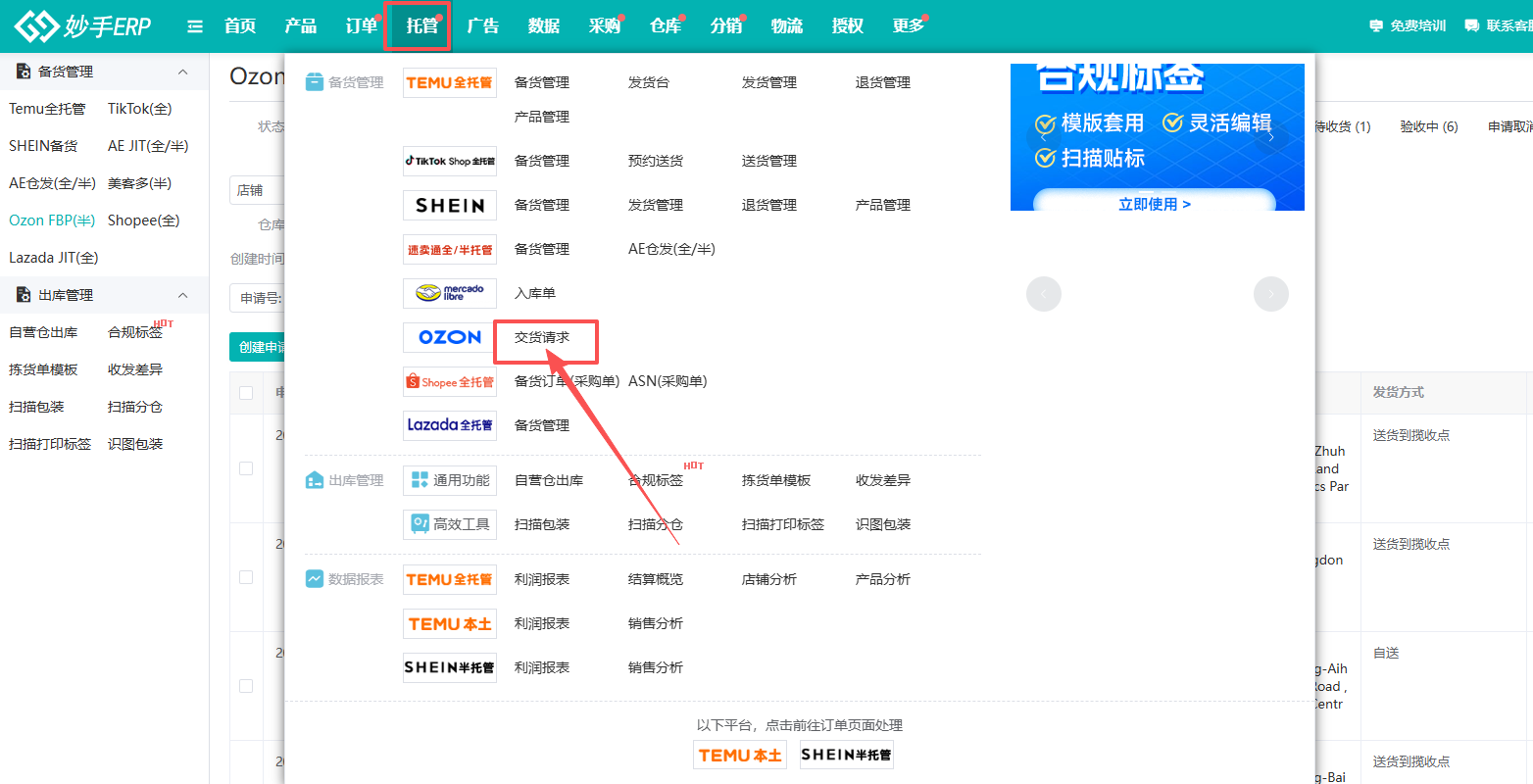The height and width of the screenshot is (784, 1533).
Task: Open 速卖通 AE仓发(全/半) link
Action: pyautogui.click(x=671, y=249)
